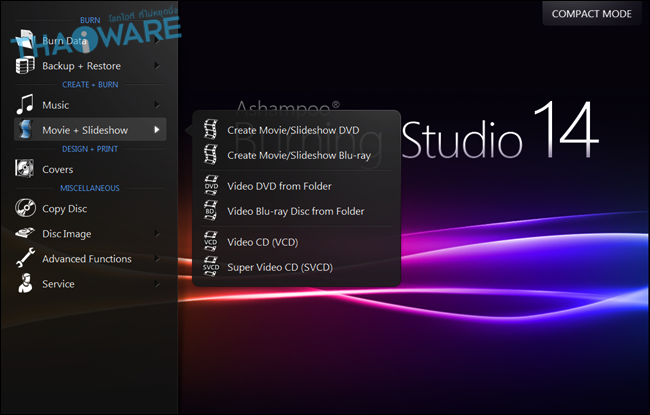Open the Music label

(x=56, y=105)
